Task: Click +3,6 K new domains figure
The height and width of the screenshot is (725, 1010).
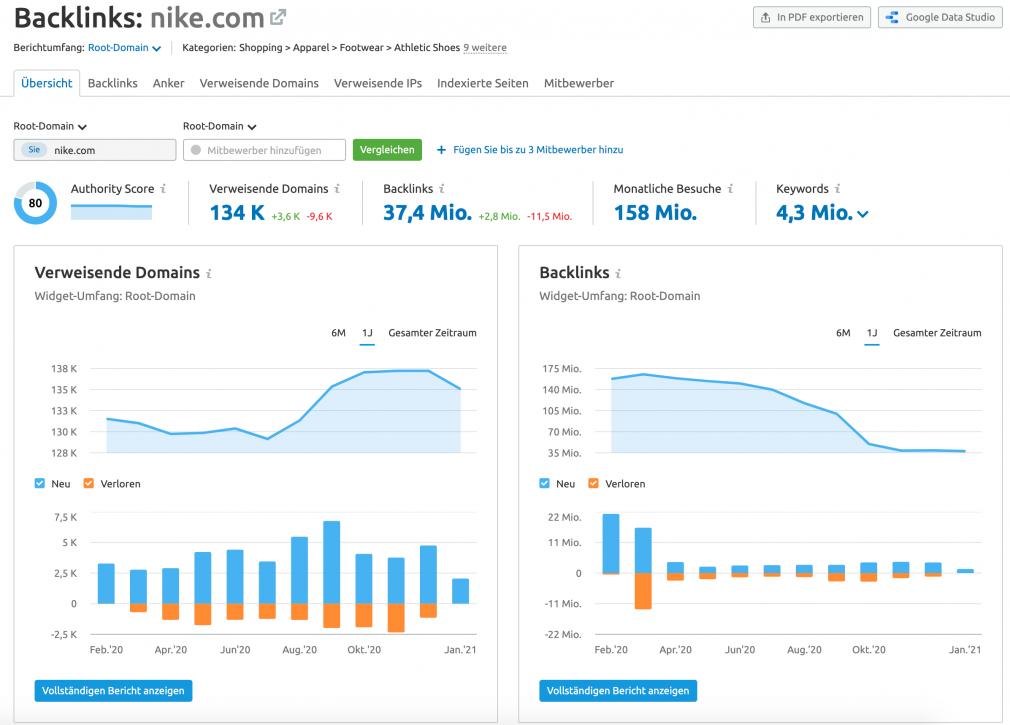Action: (285, 216)
